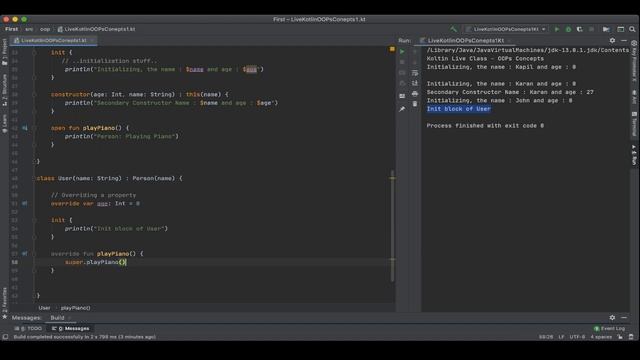Click the build project hammer icon
640x360 pixels.
point(453,29)
